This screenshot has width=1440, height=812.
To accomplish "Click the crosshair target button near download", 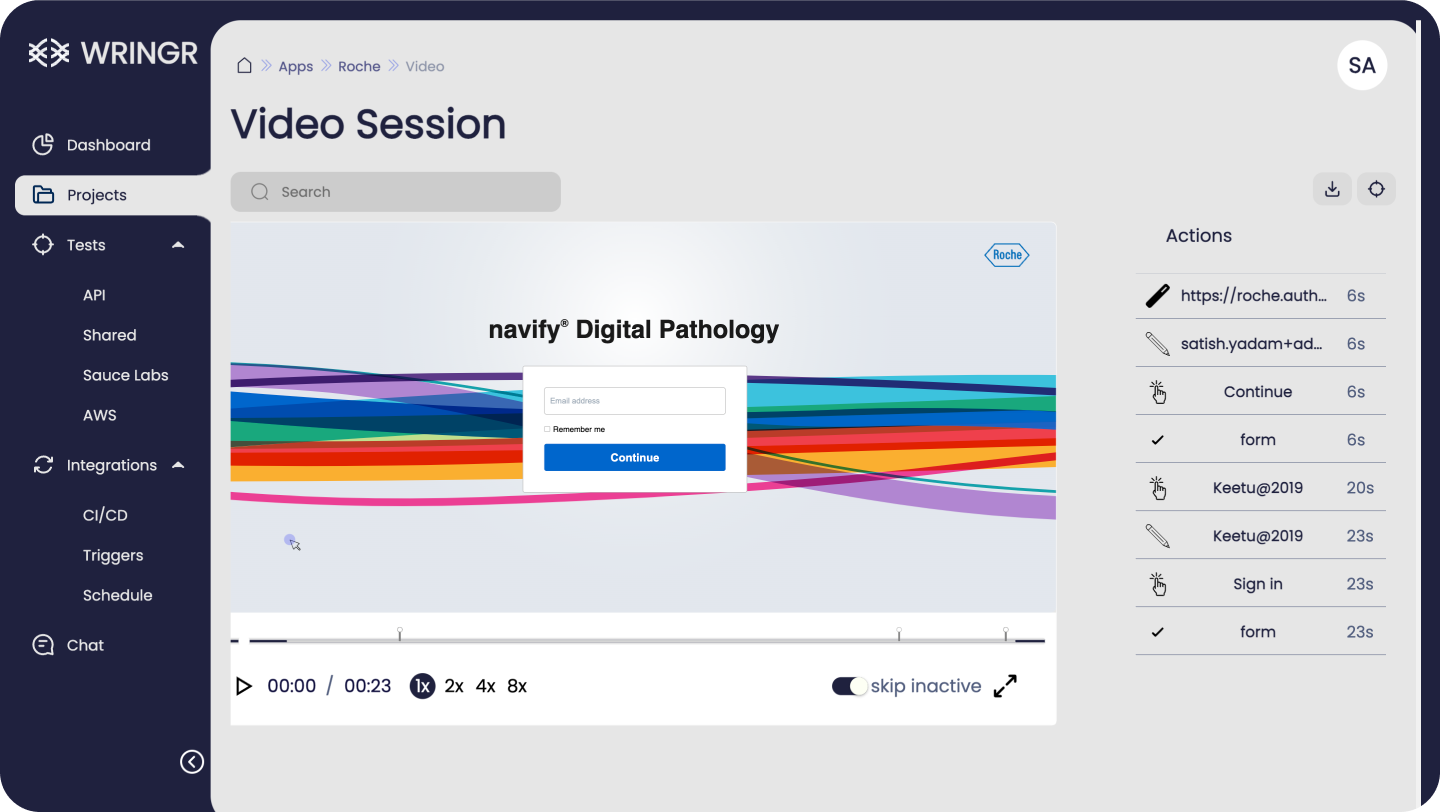I will 1376,189.
